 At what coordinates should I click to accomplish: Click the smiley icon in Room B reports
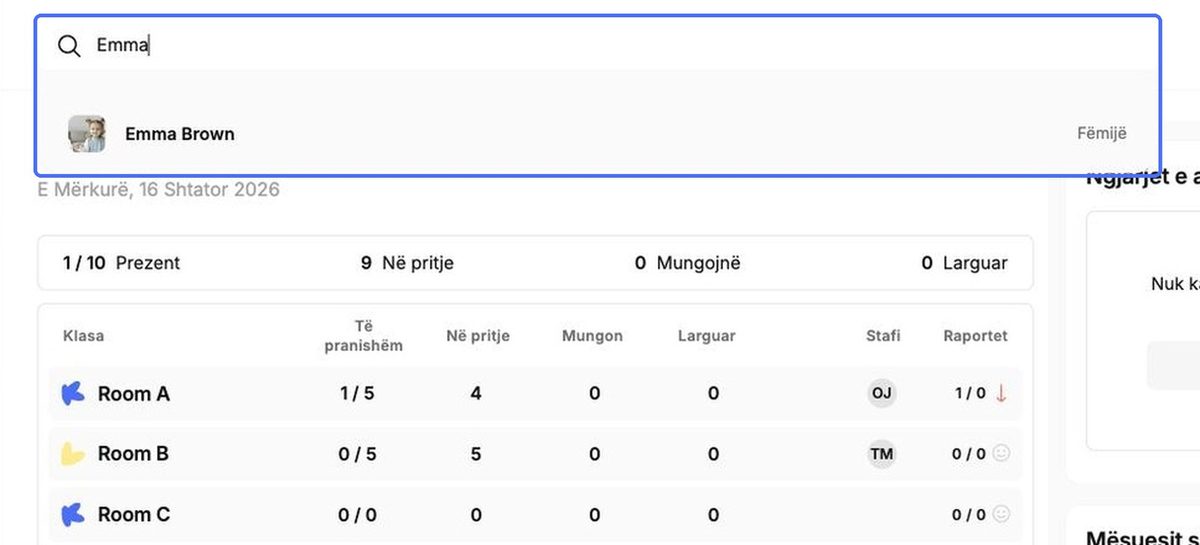pyautogui.click(x=1001, y=454)
